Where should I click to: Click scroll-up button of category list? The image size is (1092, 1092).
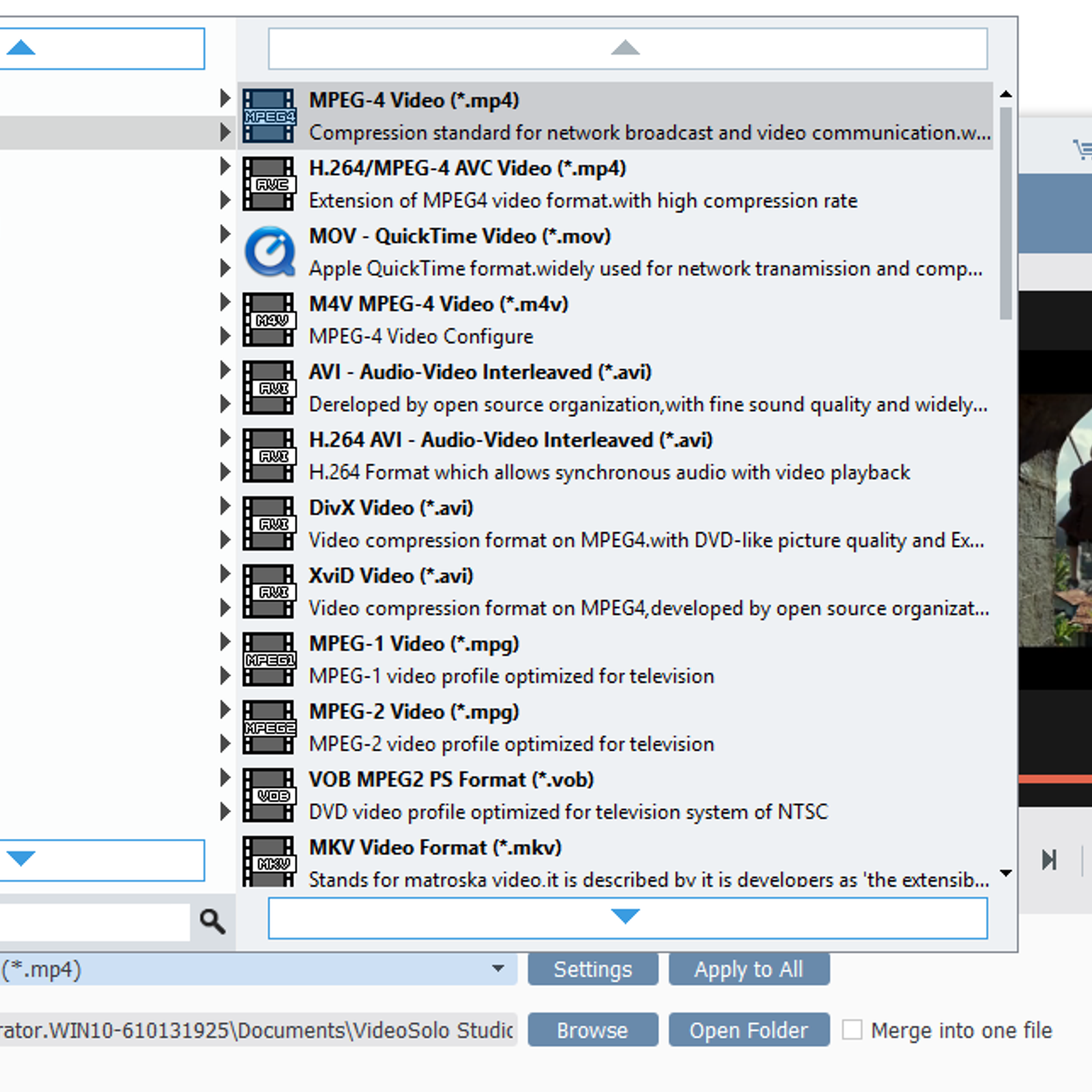coord(102,48)
